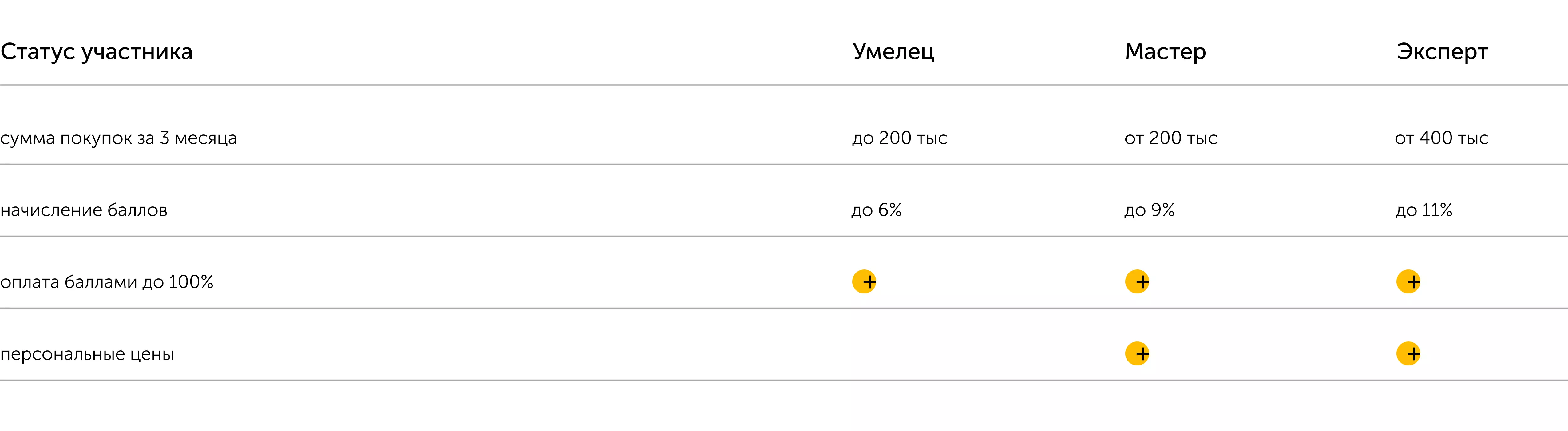Click the Умелец plus icon for оплата баллами
Image resolution: width=1568 pixels, height=431 pixels.
coord(864,281)
